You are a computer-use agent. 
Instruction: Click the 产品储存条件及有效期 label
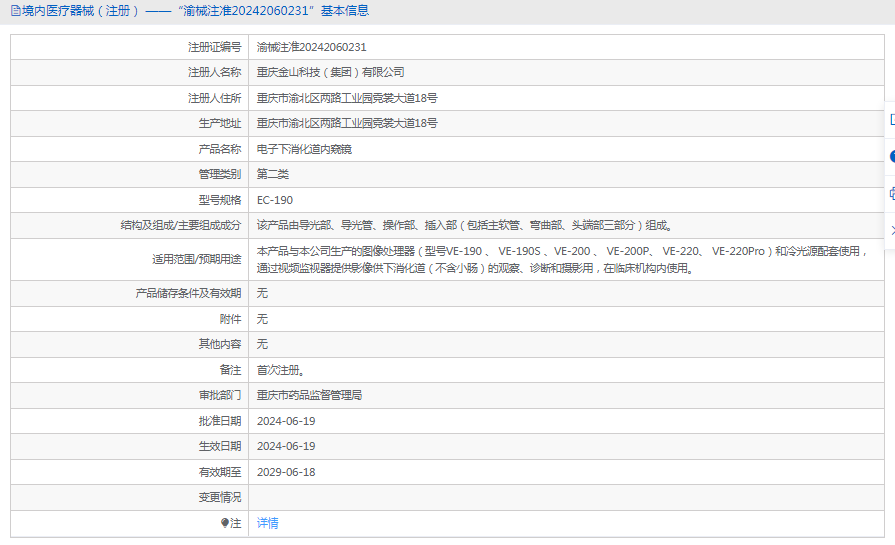pyautogui.click(x=188, y=293)
